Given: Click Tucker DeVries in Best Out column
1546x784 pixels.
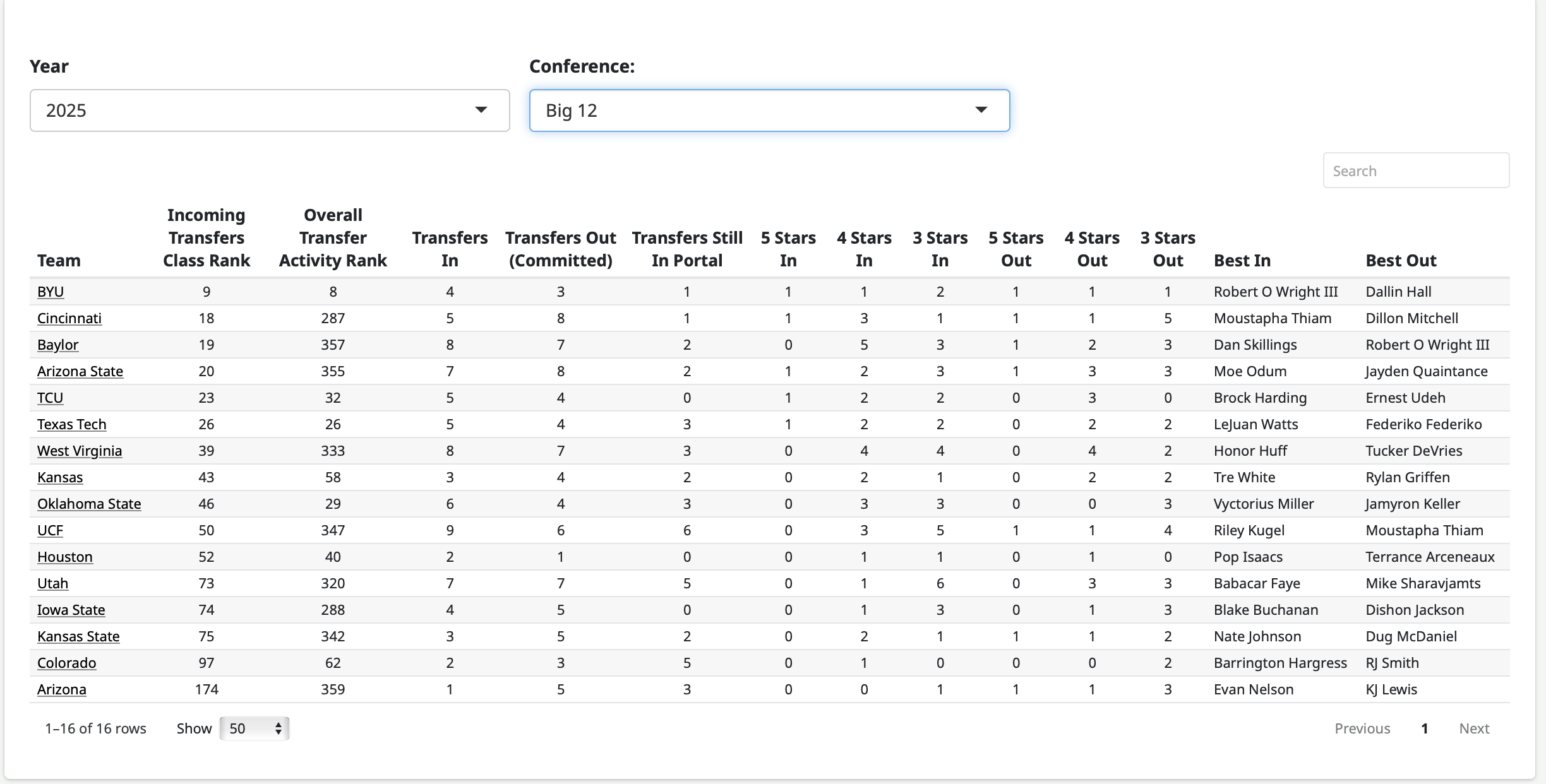Looking at the screenshot, I should pos(1413,451).
